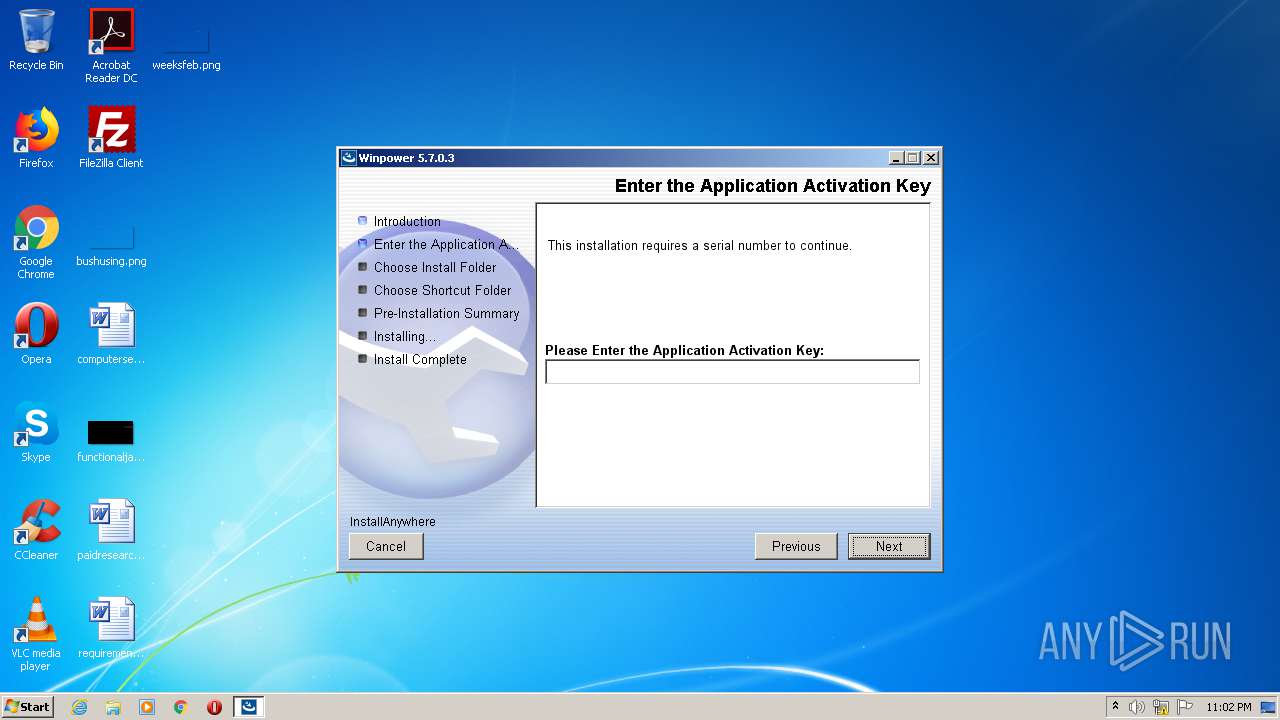This screenshot has width=1280, height=720.
Task: Open the taskbar clock showing 11:02 PM
Action: [1228, 707]
